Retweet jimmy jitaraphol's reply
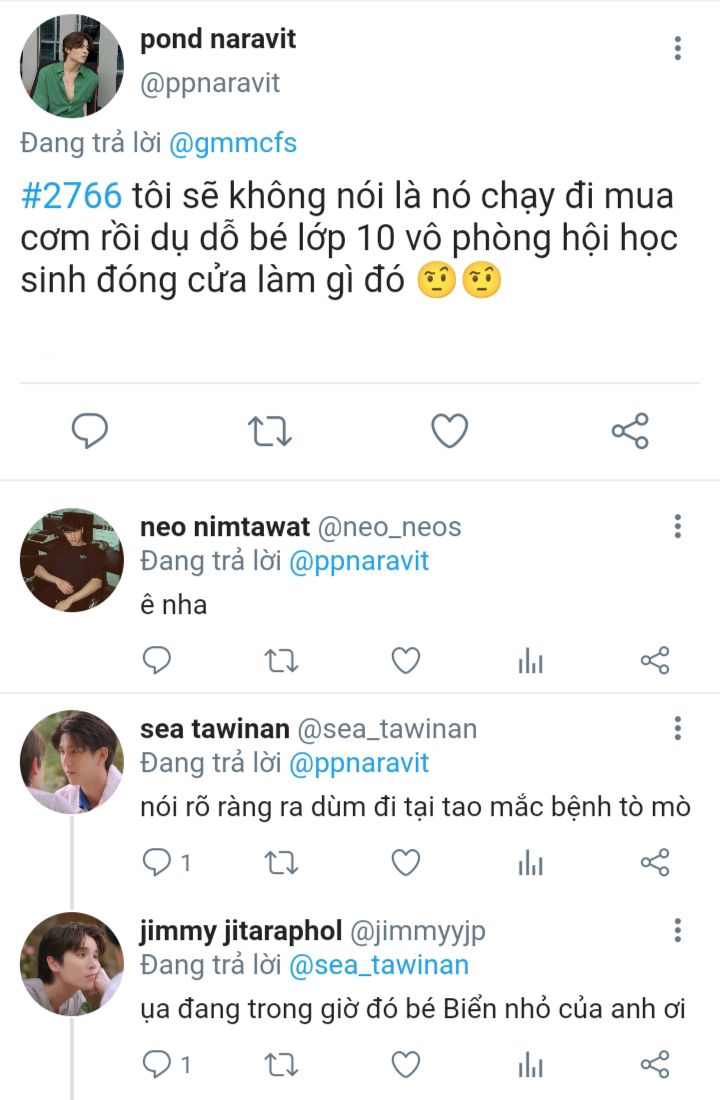Screen dimensions: 720x1100 pos(281,1065)
